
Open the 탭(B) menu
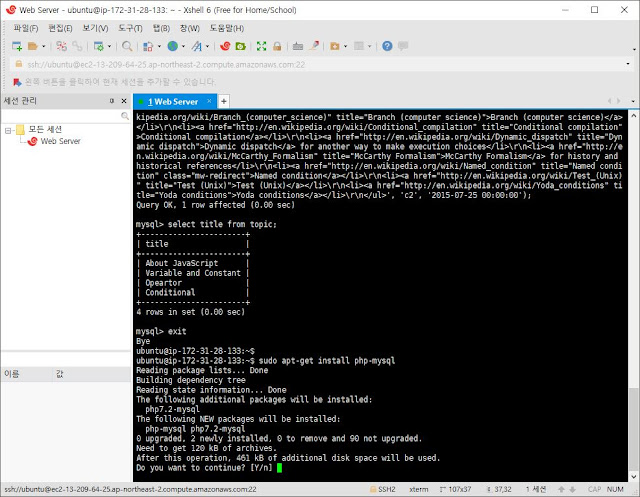click(x=161, y=28)
